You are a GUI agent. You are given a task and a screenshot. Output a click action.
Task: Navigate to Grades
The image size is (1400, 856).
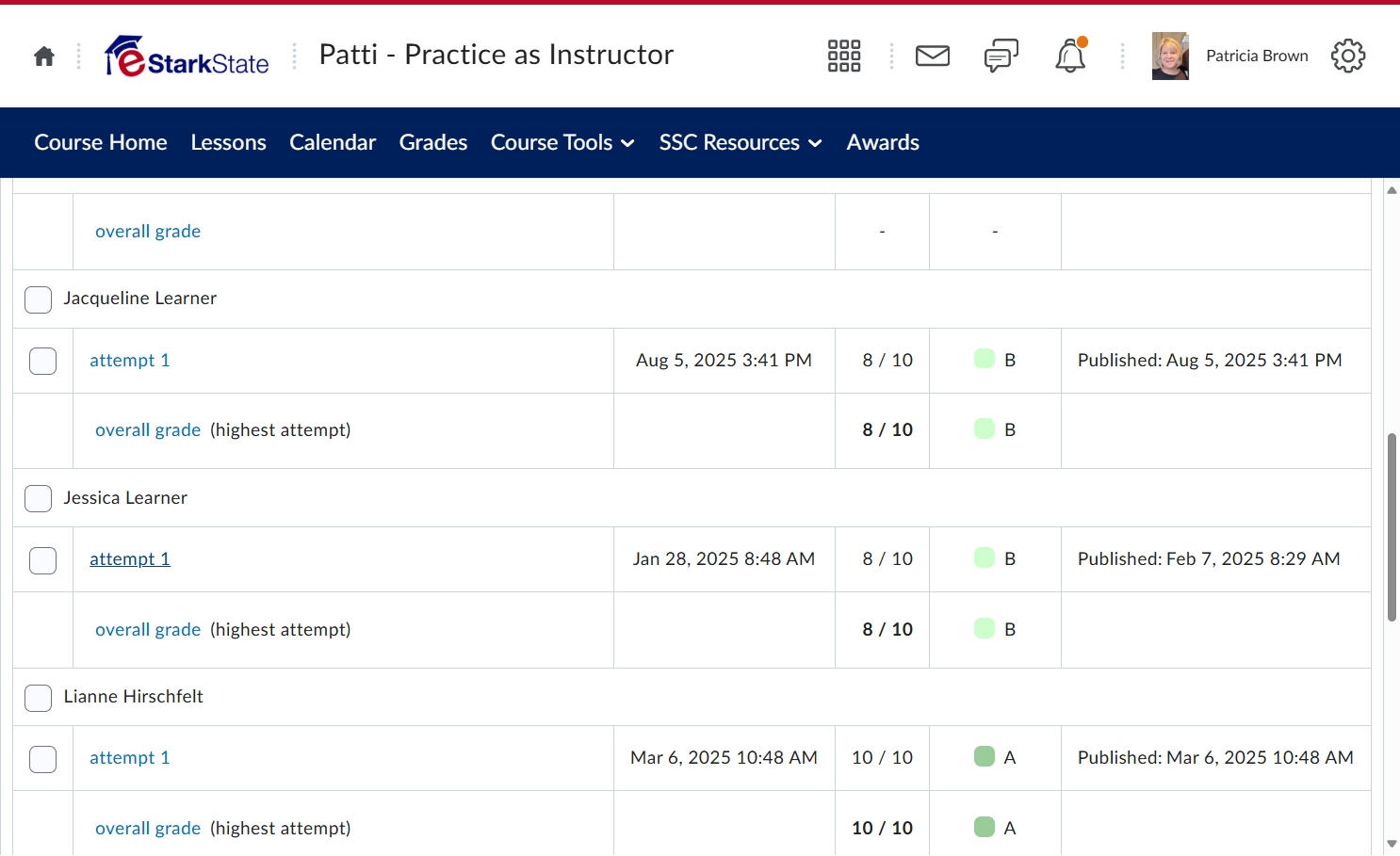(x=433, y=142)
